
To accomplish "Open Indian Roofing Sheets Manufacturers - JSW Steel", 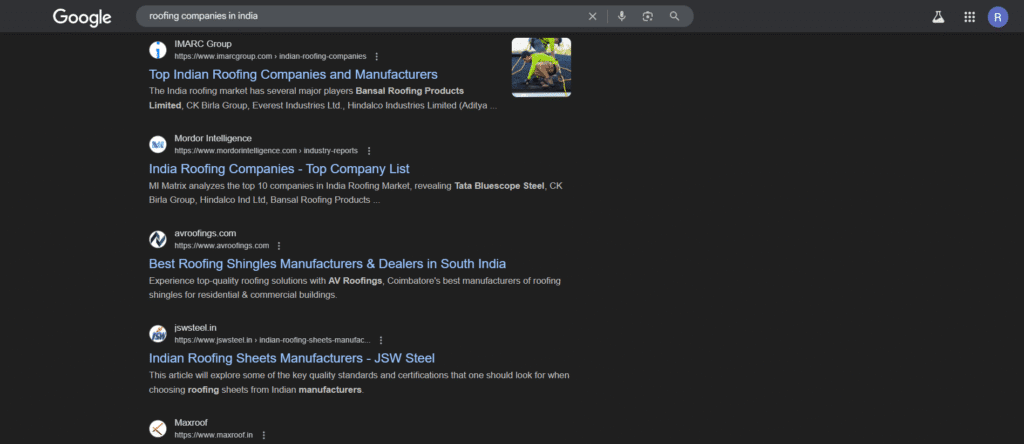I will [292, 358].
